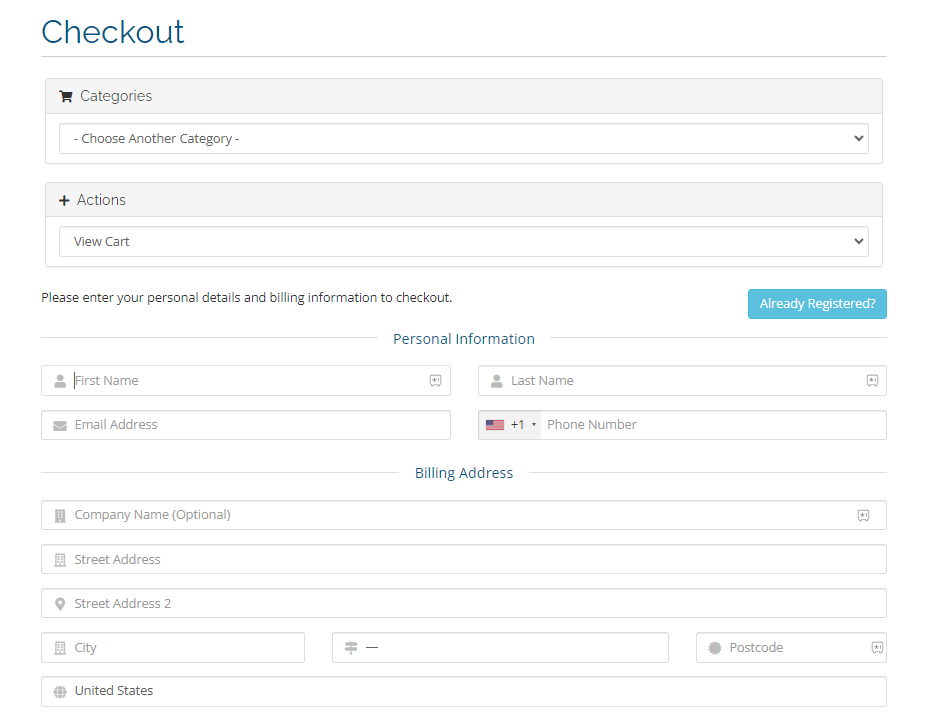Click autofill icon in Postcode field
Viewport: 930px width, 723px height.
877,648
